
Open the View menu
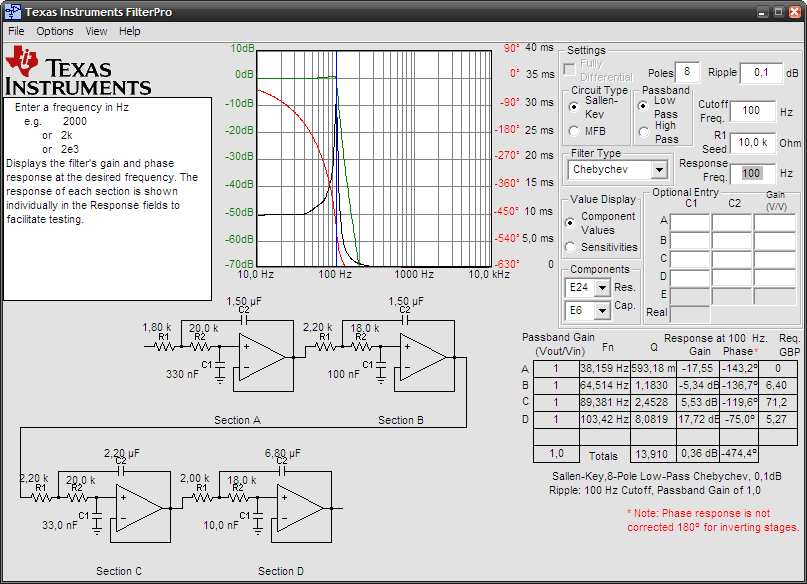click(x=96, y=31)
